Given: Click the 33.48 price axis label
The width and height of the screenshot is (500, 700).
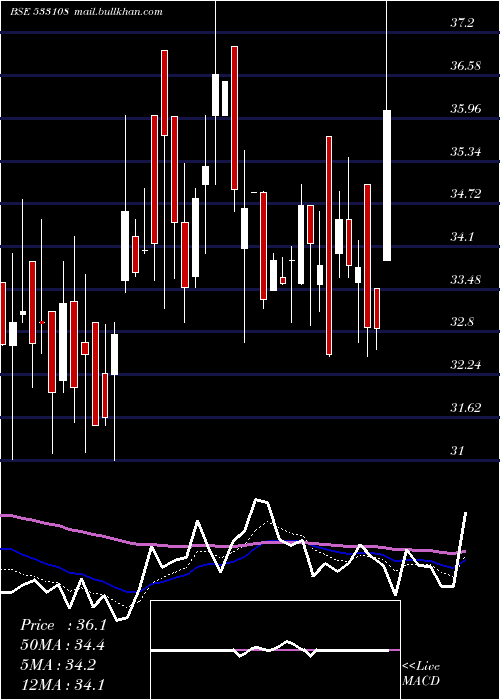Looking at the screenshot, I should pyautogui.click(x=465, y=280).
